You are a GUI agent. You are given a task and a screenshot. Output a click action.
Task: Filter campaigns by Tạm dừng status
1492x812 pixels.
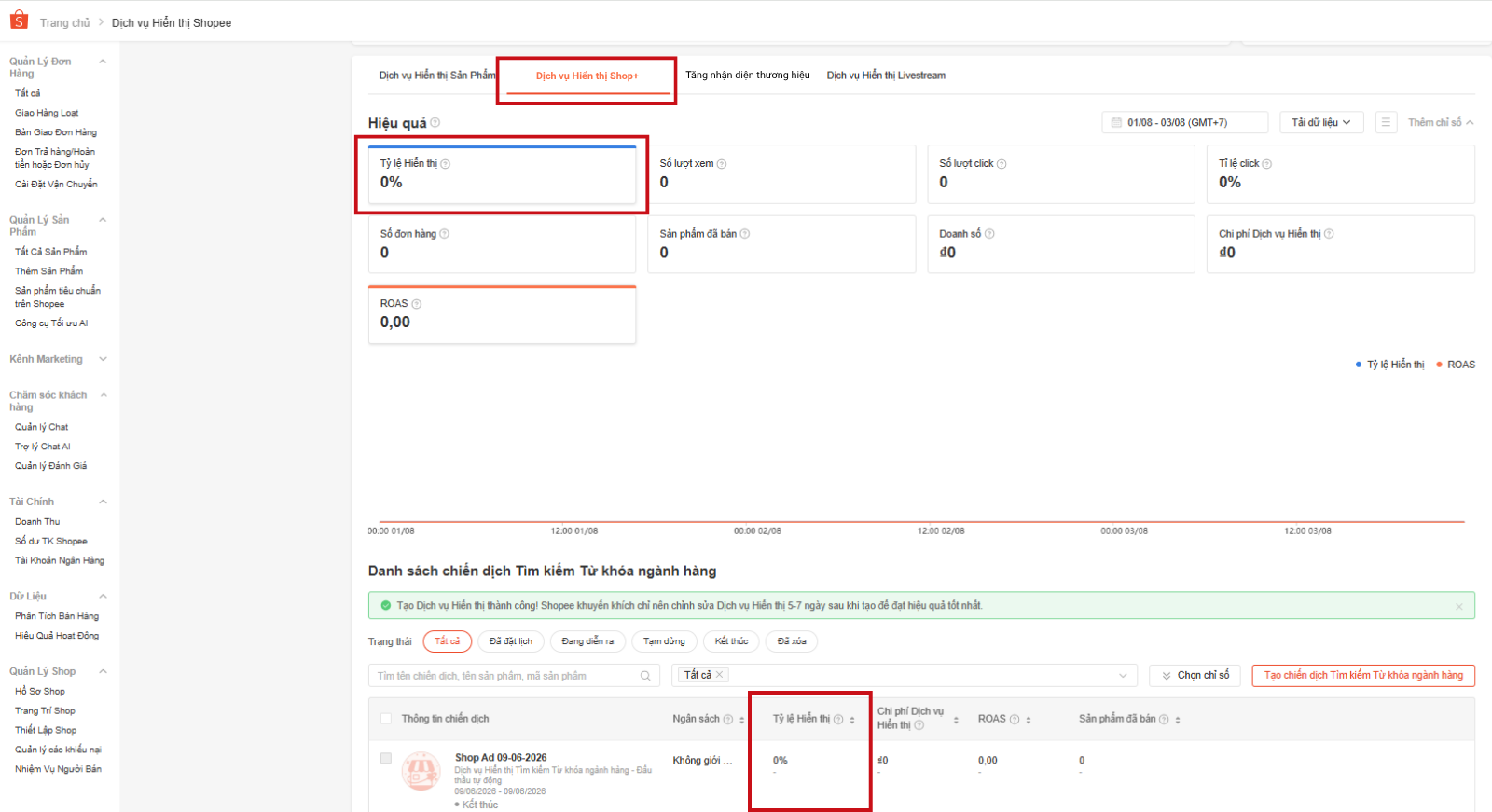pyautogui.click(x=664, y=641)
